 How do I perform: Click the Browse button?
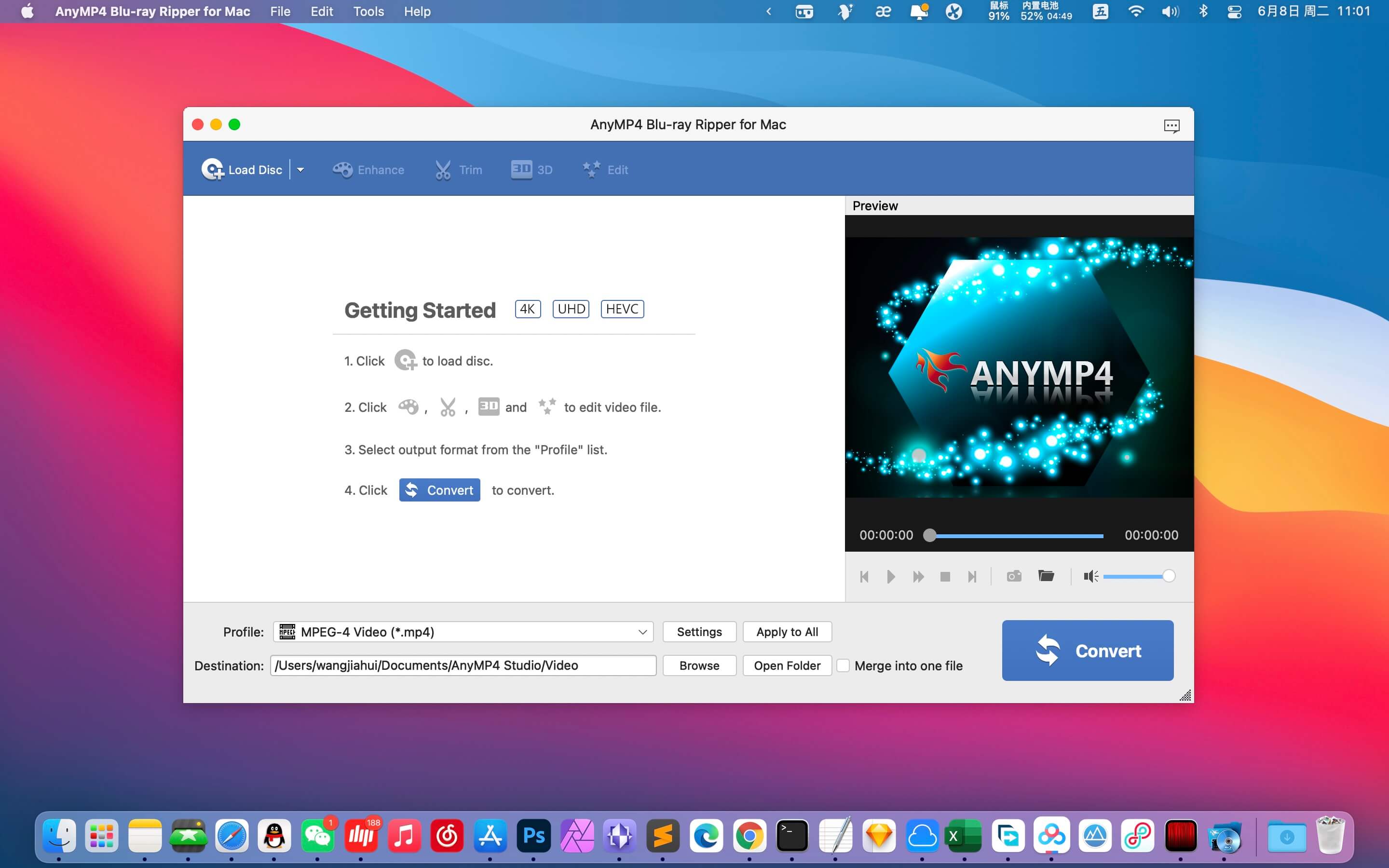pos(698,665)
